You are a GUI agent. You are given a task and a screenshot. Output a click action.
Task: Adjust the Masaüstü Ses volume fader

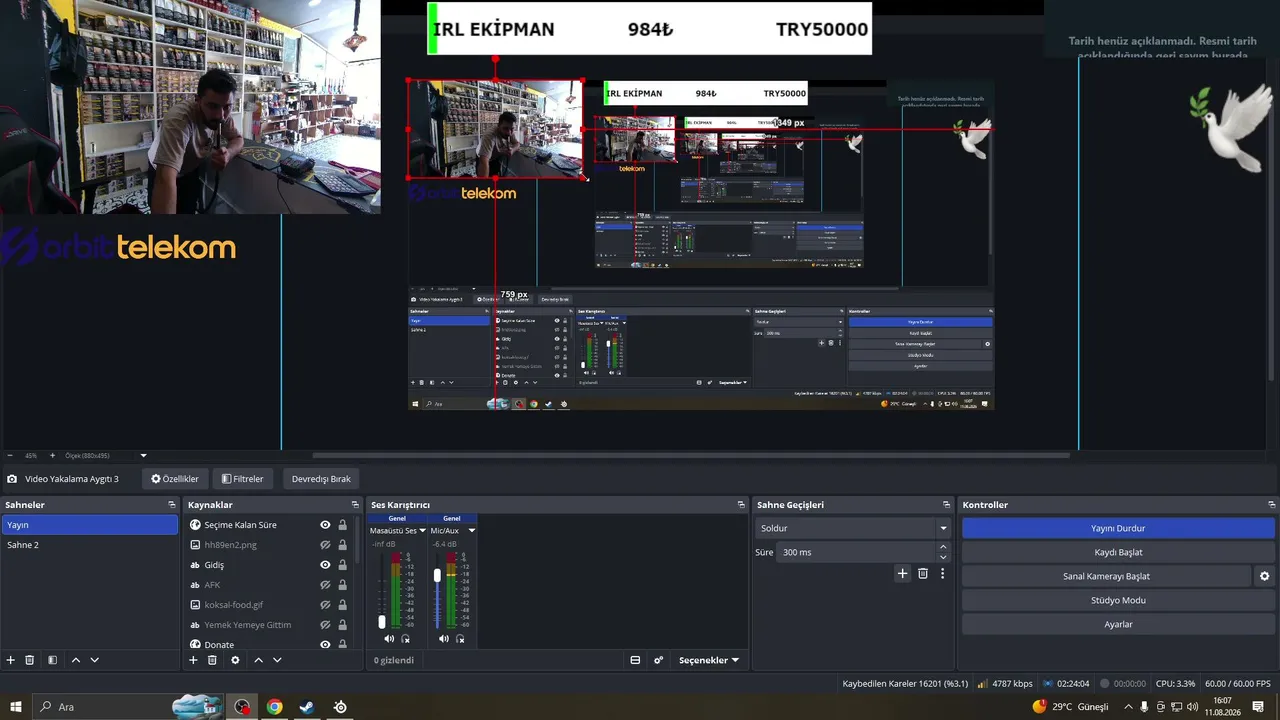[x=382, y=621]
